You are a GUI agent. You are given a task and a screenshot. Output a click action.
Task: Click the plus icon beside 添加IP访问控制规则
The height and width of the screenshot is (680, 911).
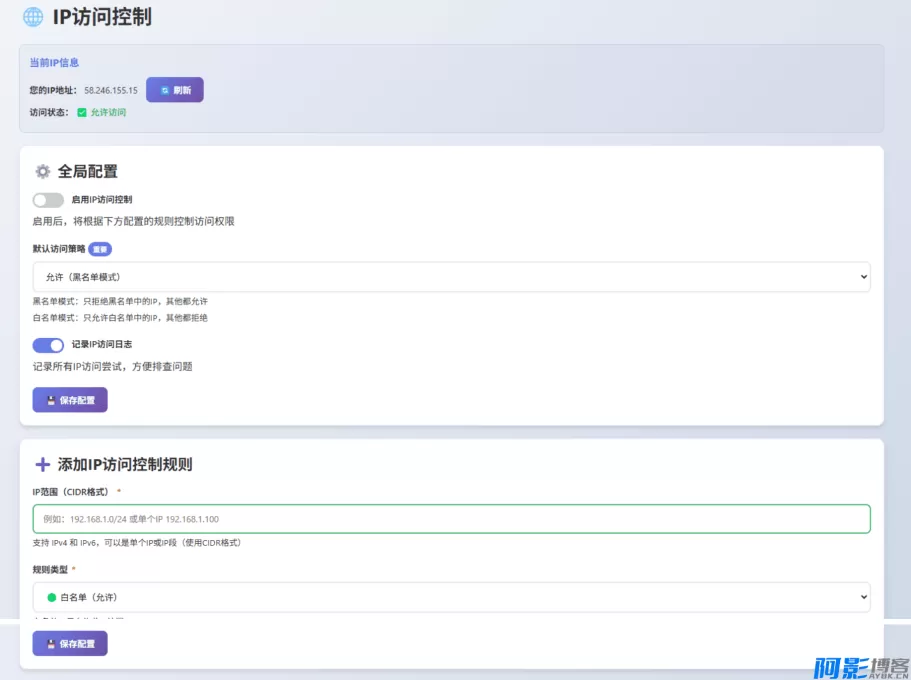click(43, 465)
